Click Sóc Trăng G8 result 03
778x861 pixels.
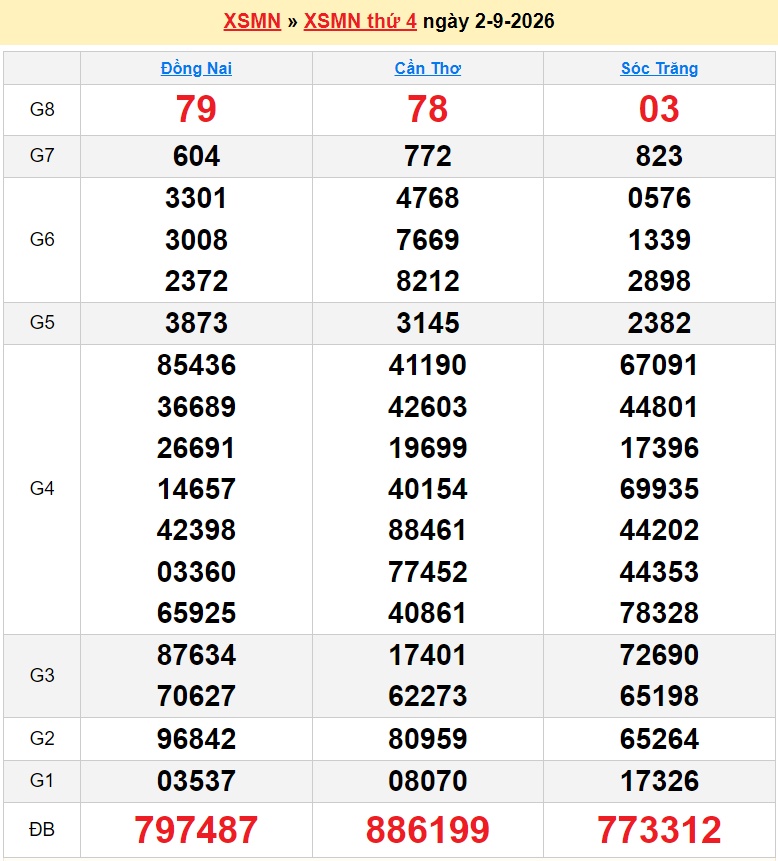(659, 109)
